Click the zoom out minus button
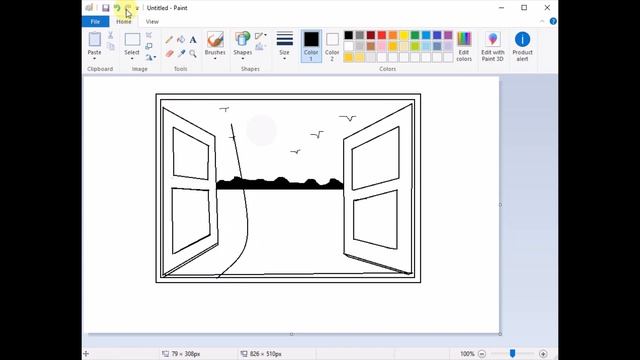Screen dimensions: 640x360 point(482,354)
